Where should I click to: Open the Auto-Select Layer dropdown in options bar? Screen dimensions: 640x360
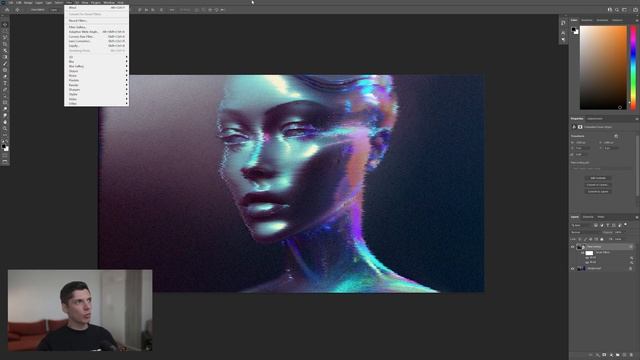54,10
